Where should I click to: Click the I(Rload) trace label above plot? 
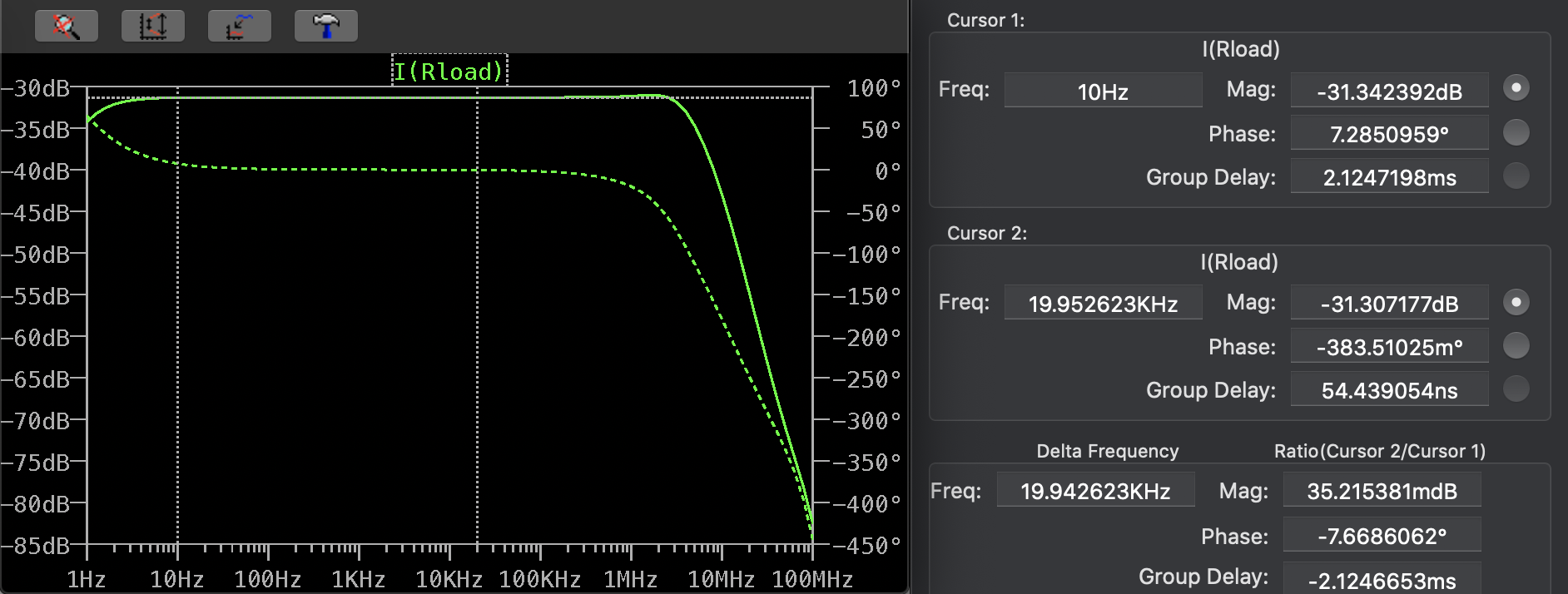pos(449,71)
